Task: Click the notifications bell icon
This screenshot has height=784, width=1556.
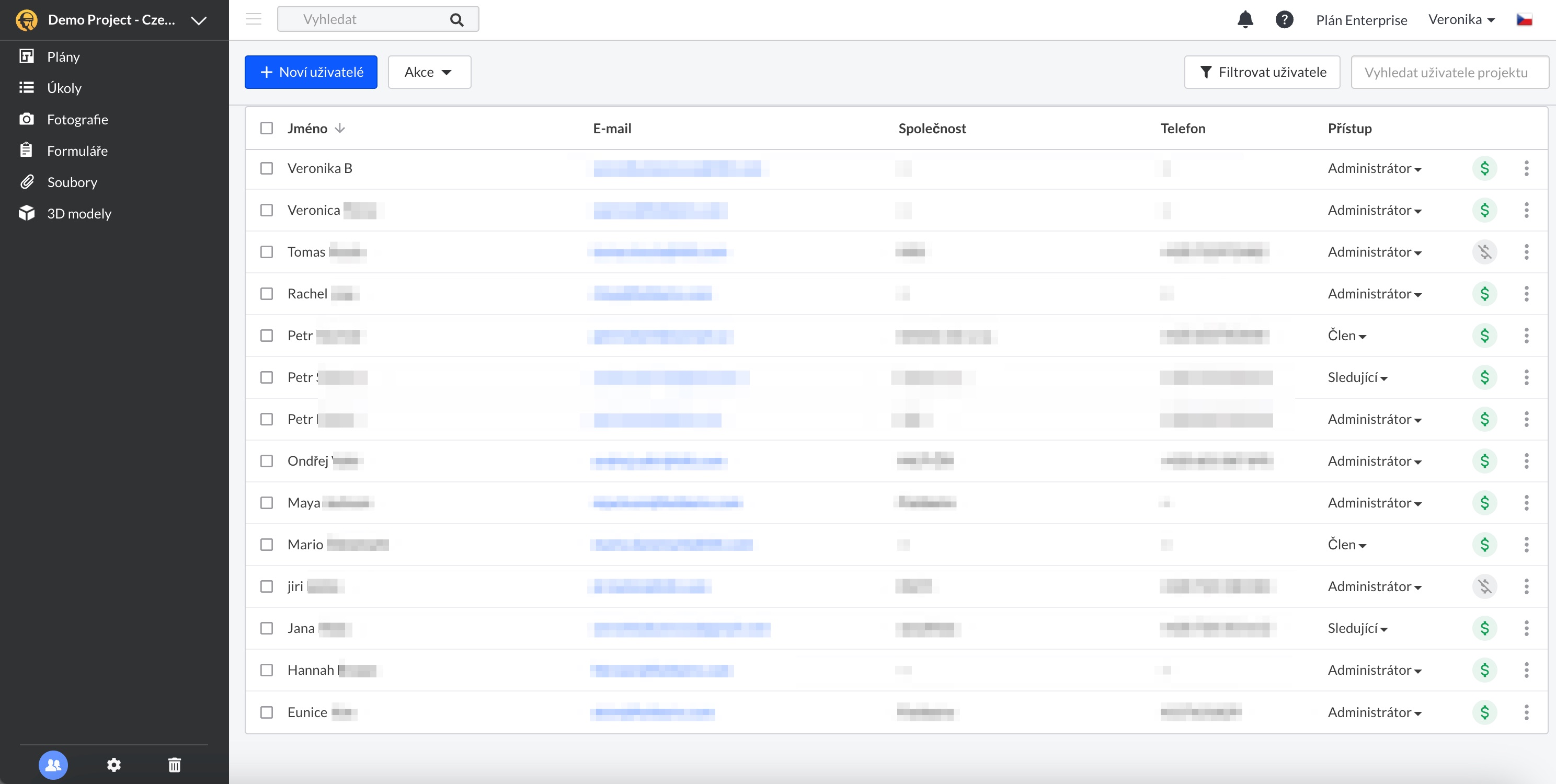Action: coord(1245,20)
